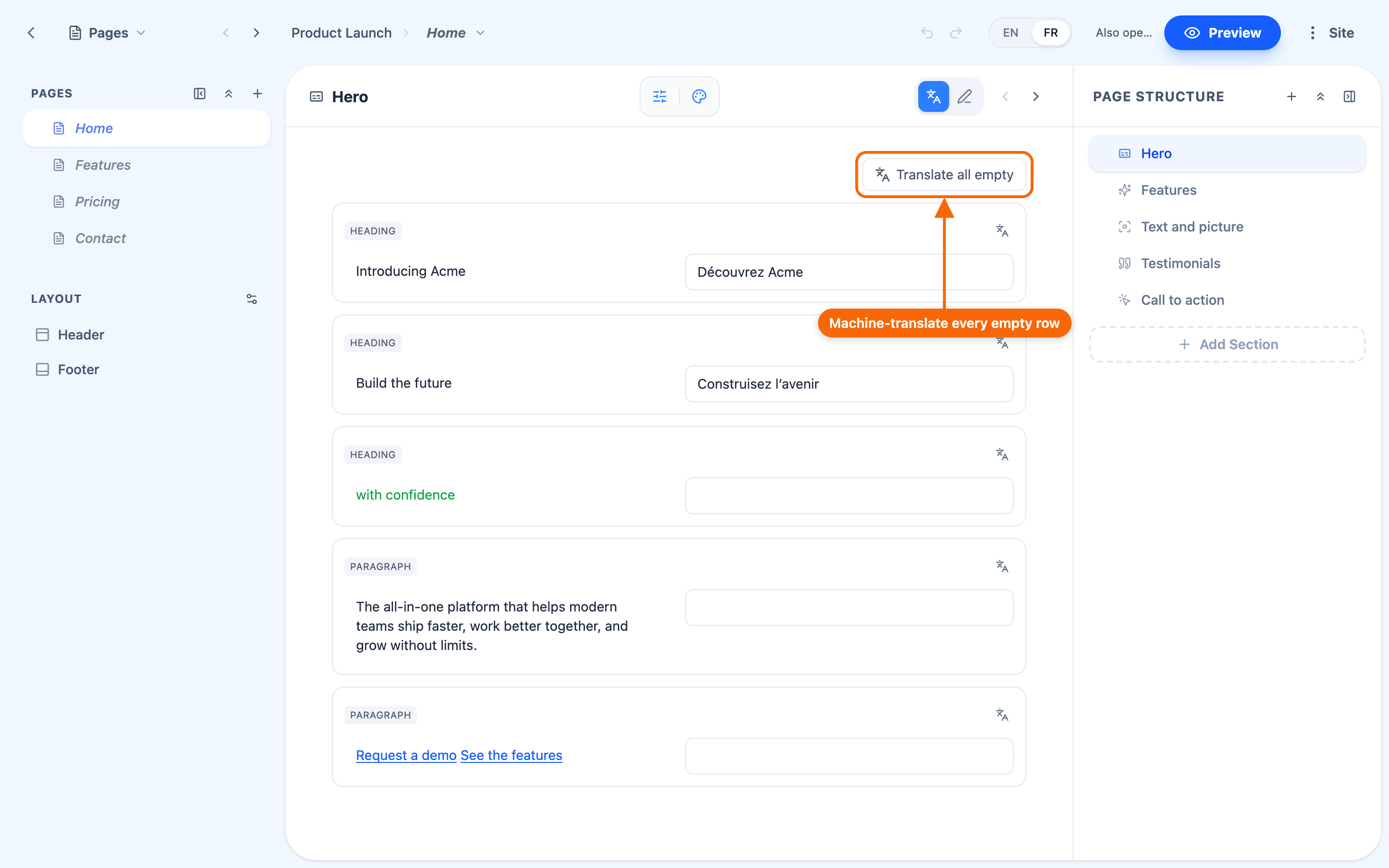
Task: Add a section with the Page Structure plus icon
Action: [1292, 96]
